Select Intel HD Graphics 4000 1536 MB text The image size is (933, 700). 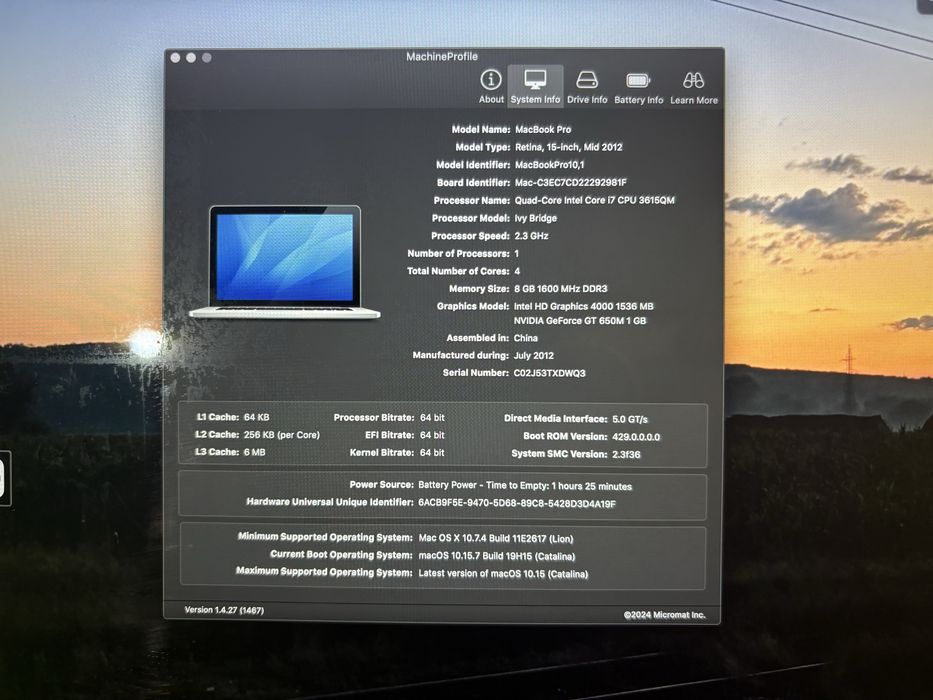(584, 307)
